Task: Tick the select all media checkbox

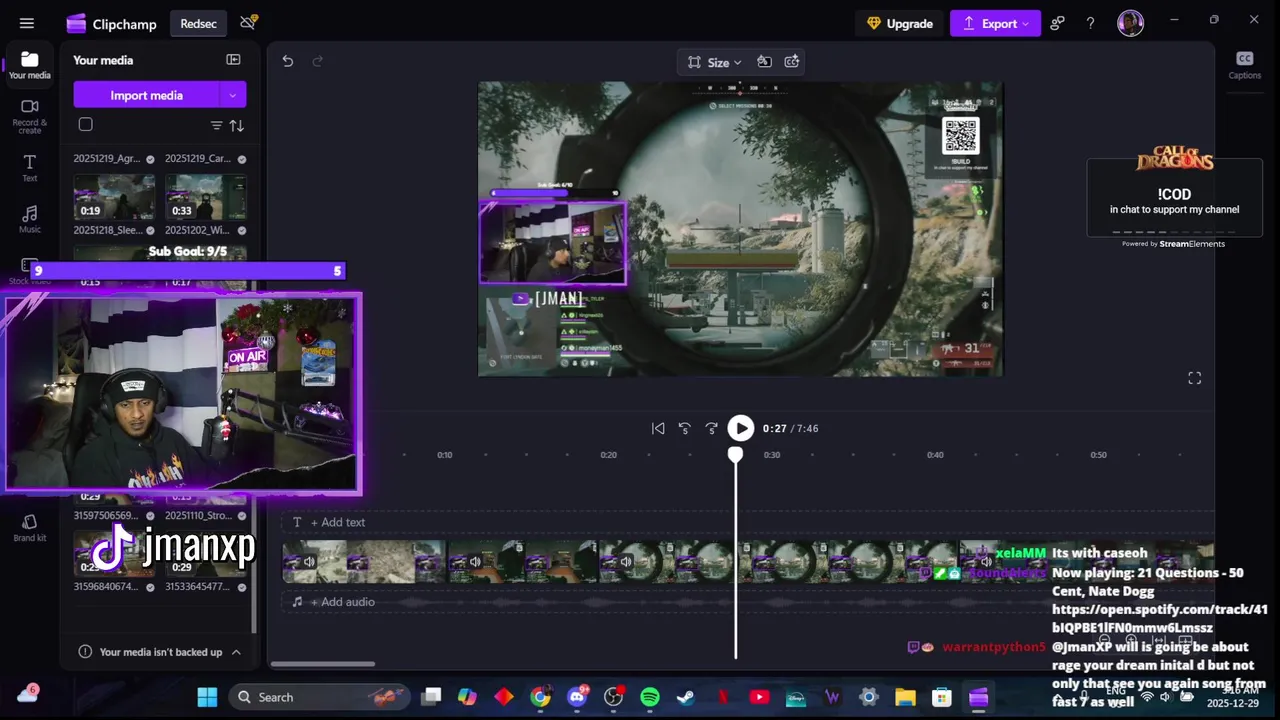Action: [x=86, y=125]
